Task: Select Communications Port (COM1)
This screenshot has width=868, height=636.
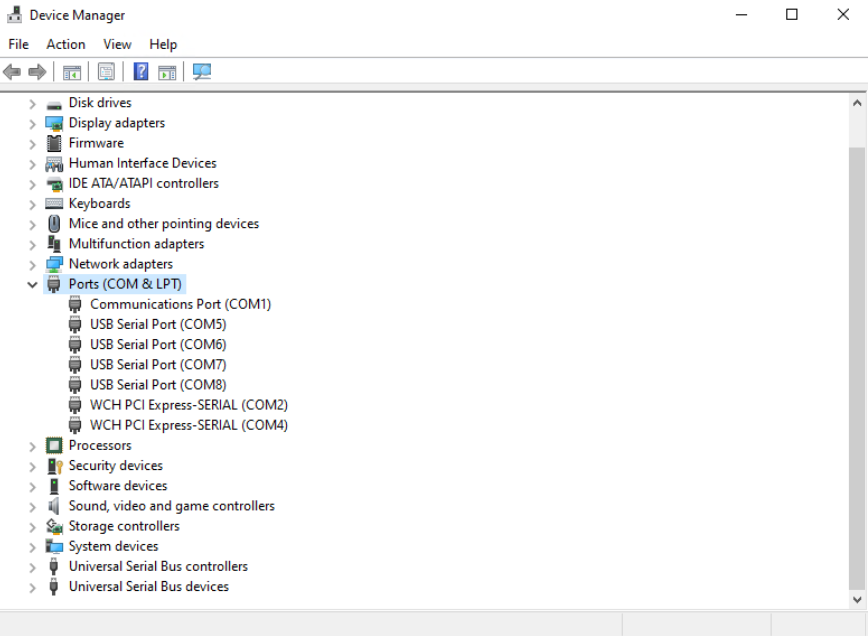Action: [180, 304]
